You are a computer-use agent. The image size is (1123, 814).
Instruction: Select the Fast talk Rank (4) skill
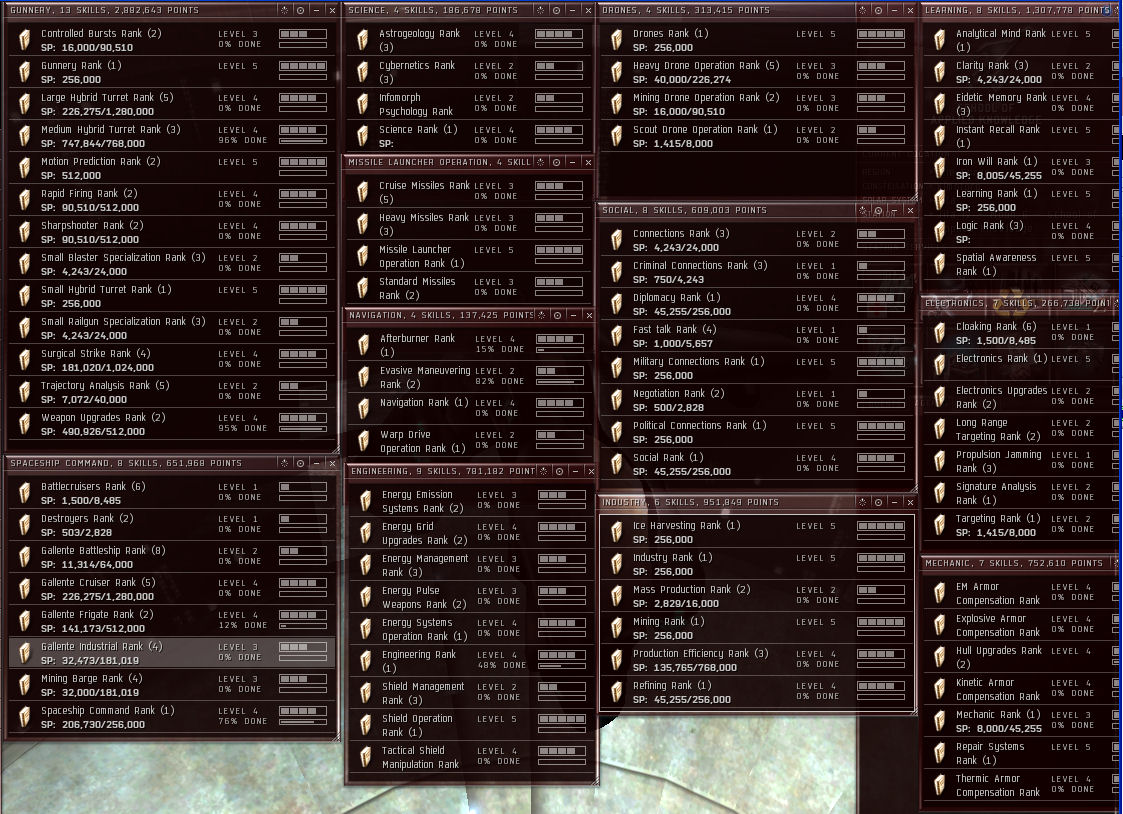[x=756, y=336]
